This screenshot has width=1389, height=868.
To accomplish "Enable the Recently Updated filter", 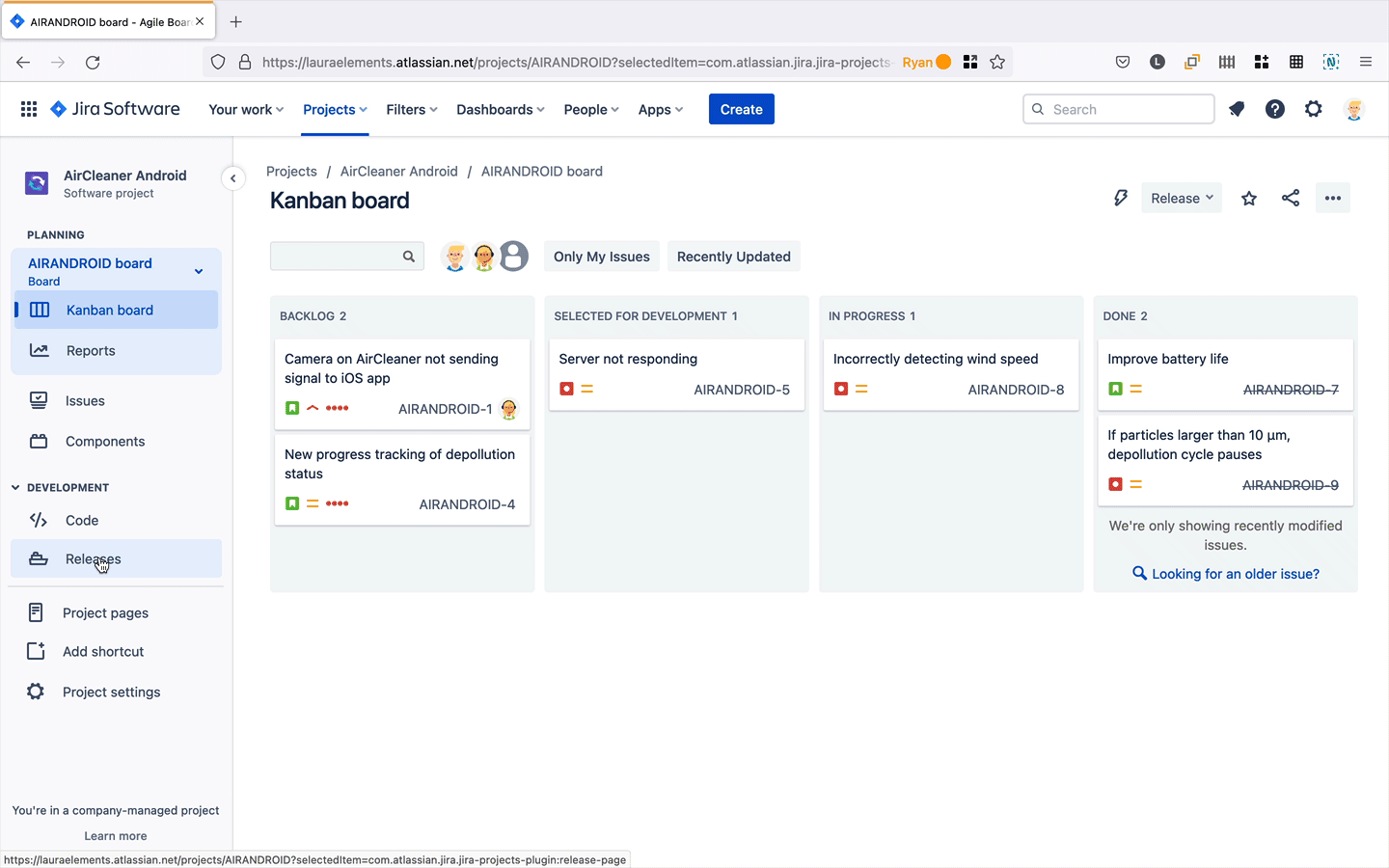I will [x=733, y=256].
